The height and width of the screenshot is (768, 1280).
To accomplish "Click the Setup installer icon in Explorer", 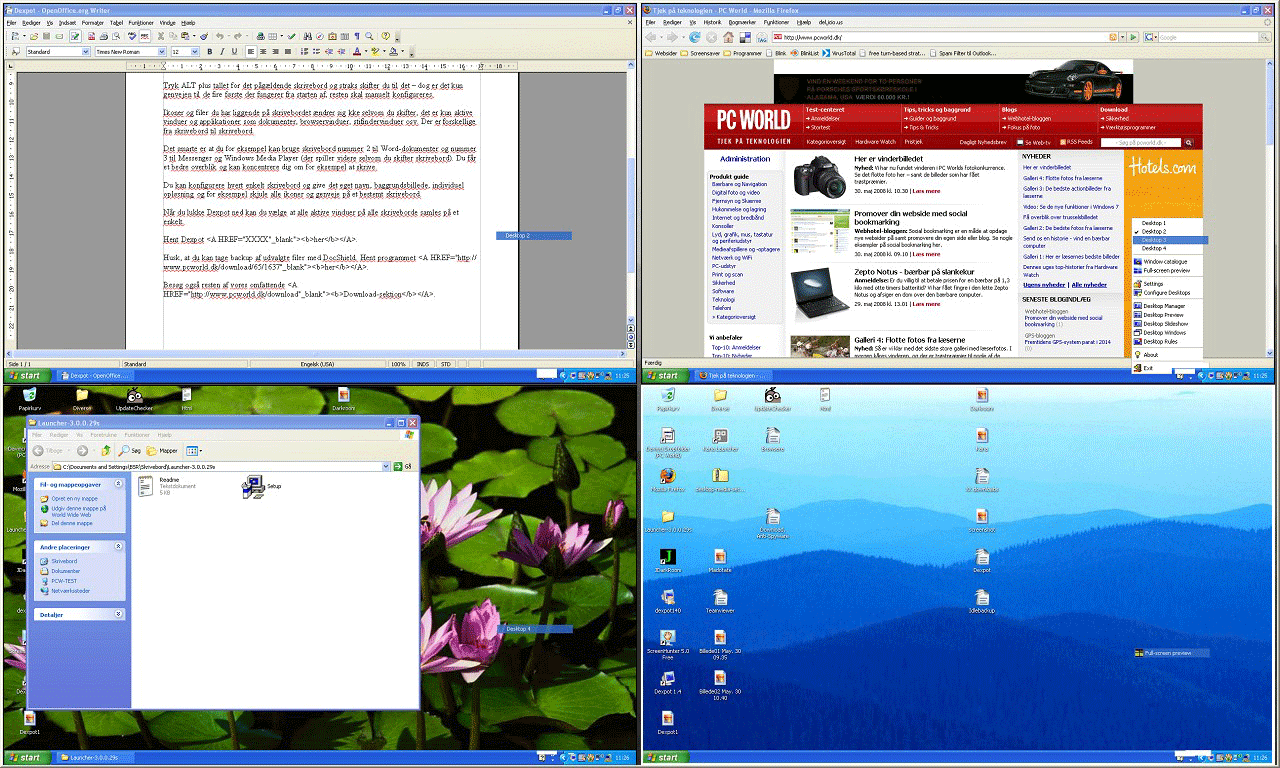I will click(x=251, y=487).
